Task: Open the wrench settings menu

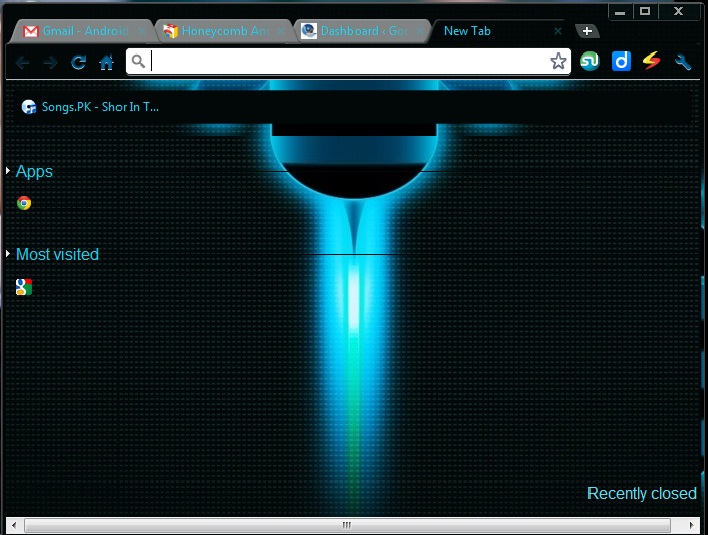Action: click(683, 62)
